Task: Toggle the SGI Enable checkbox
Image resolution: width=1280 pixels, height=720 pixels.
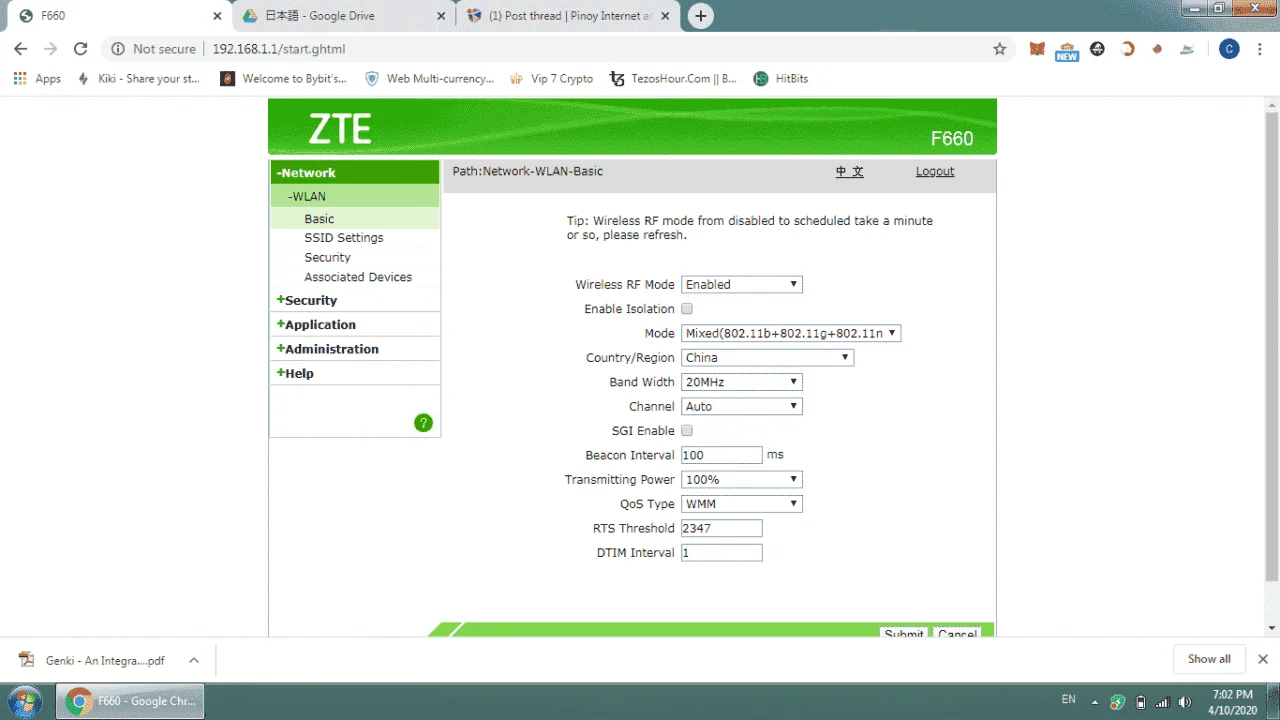Action: [687, 431]
